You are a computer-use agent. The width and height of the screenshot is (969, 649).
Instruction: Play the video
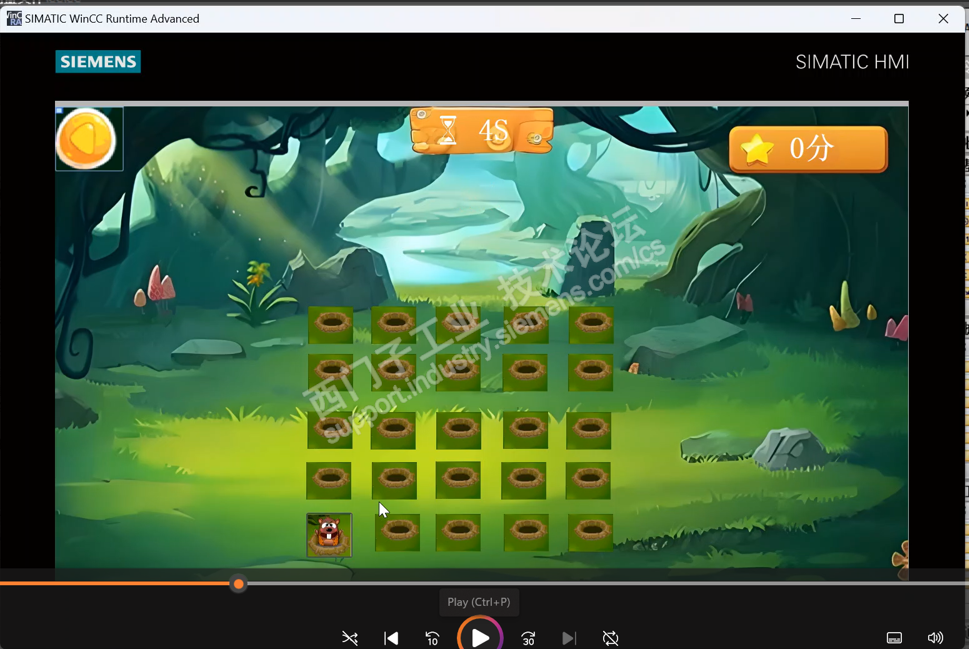pyautogui.click(x=480, y=637)
